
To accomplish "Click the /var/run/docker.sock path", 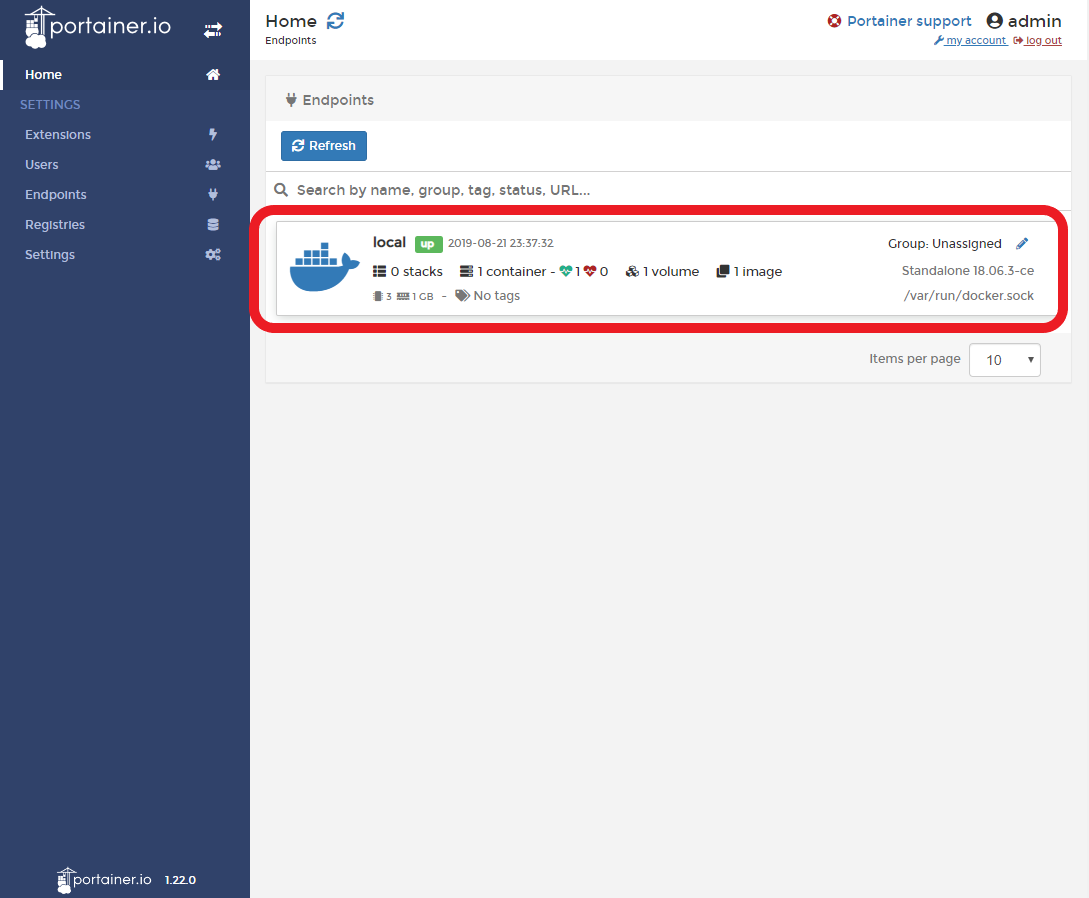I will pos(968,296).
